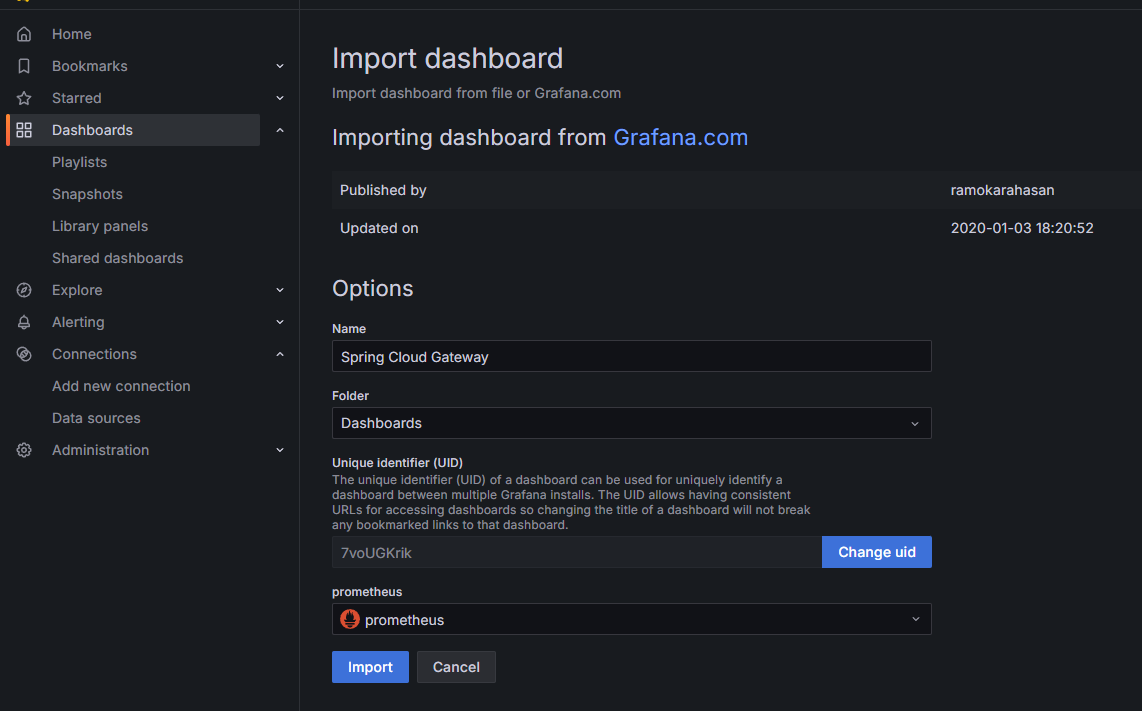
Task: Open Snapshots under Dashboards
Action: (x=87, y=195)
